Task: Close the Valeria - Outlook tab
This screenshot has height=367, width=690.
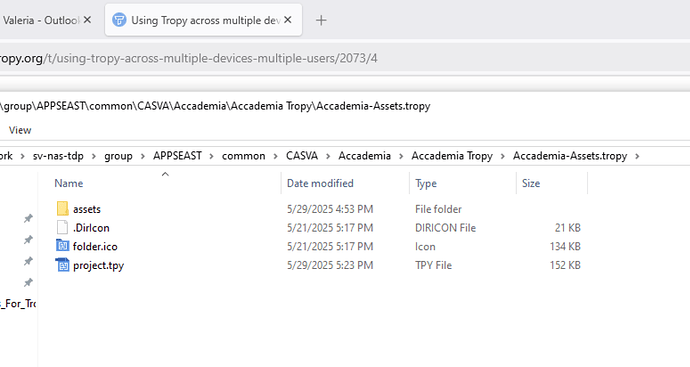Action: pyautogui.click(x=87, y=20)
